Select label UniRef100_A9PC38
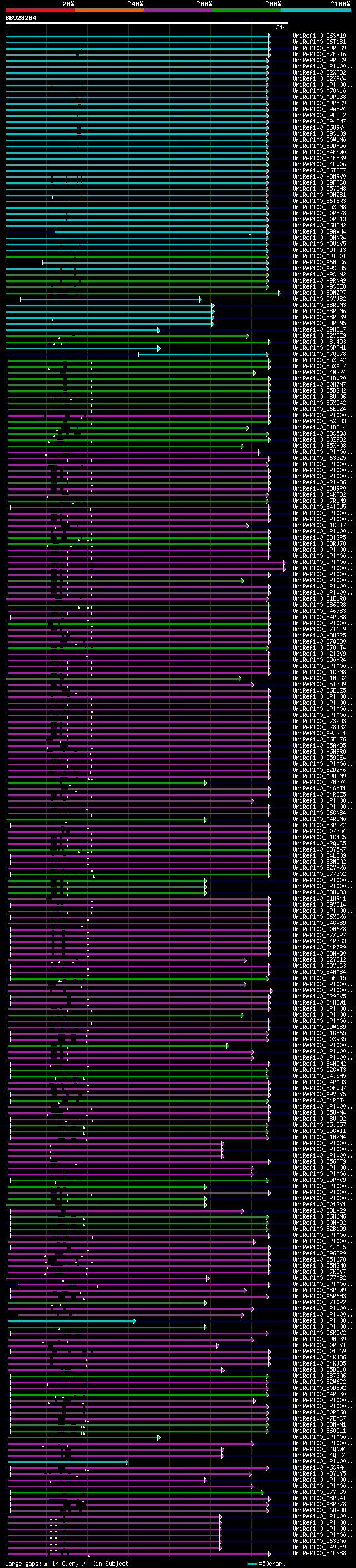This screenshot has width=356, height=1568. click(x=319, y=97)
